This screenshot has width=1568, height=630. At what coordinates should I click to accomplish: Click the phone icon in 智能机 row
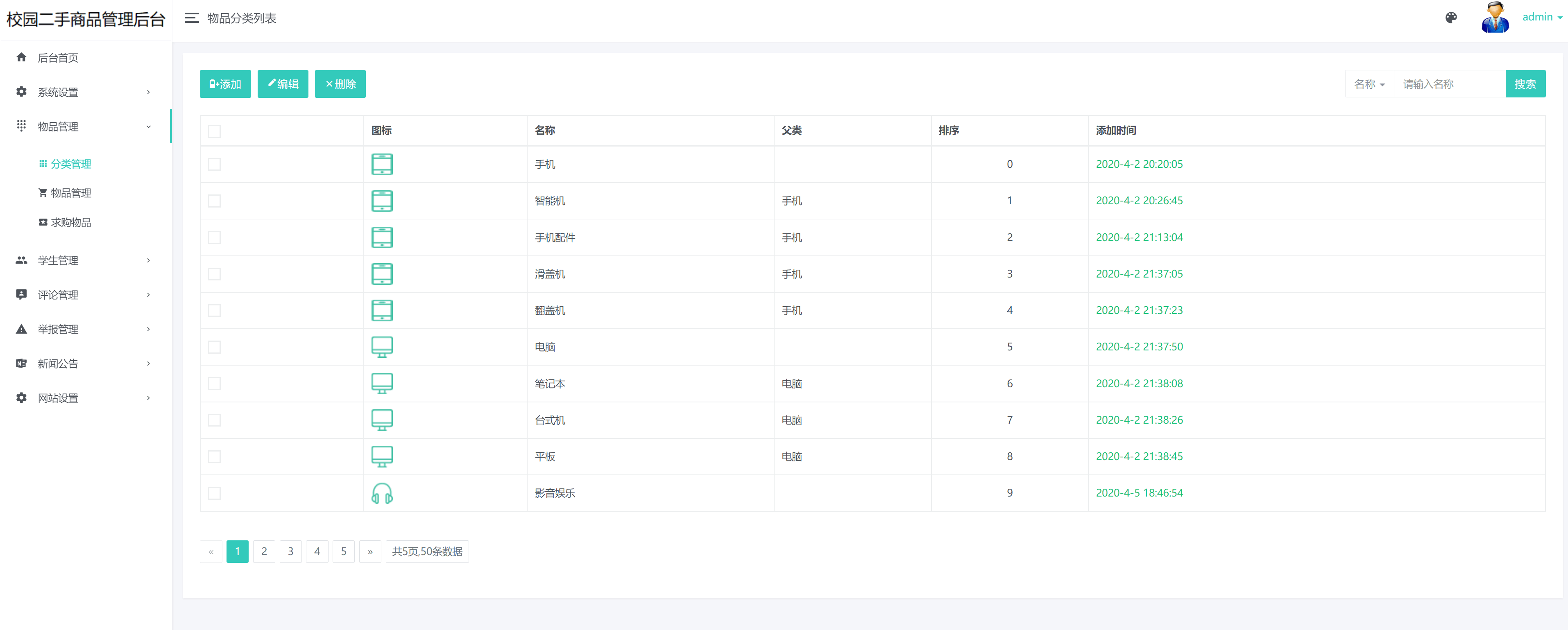pos(382,201)
